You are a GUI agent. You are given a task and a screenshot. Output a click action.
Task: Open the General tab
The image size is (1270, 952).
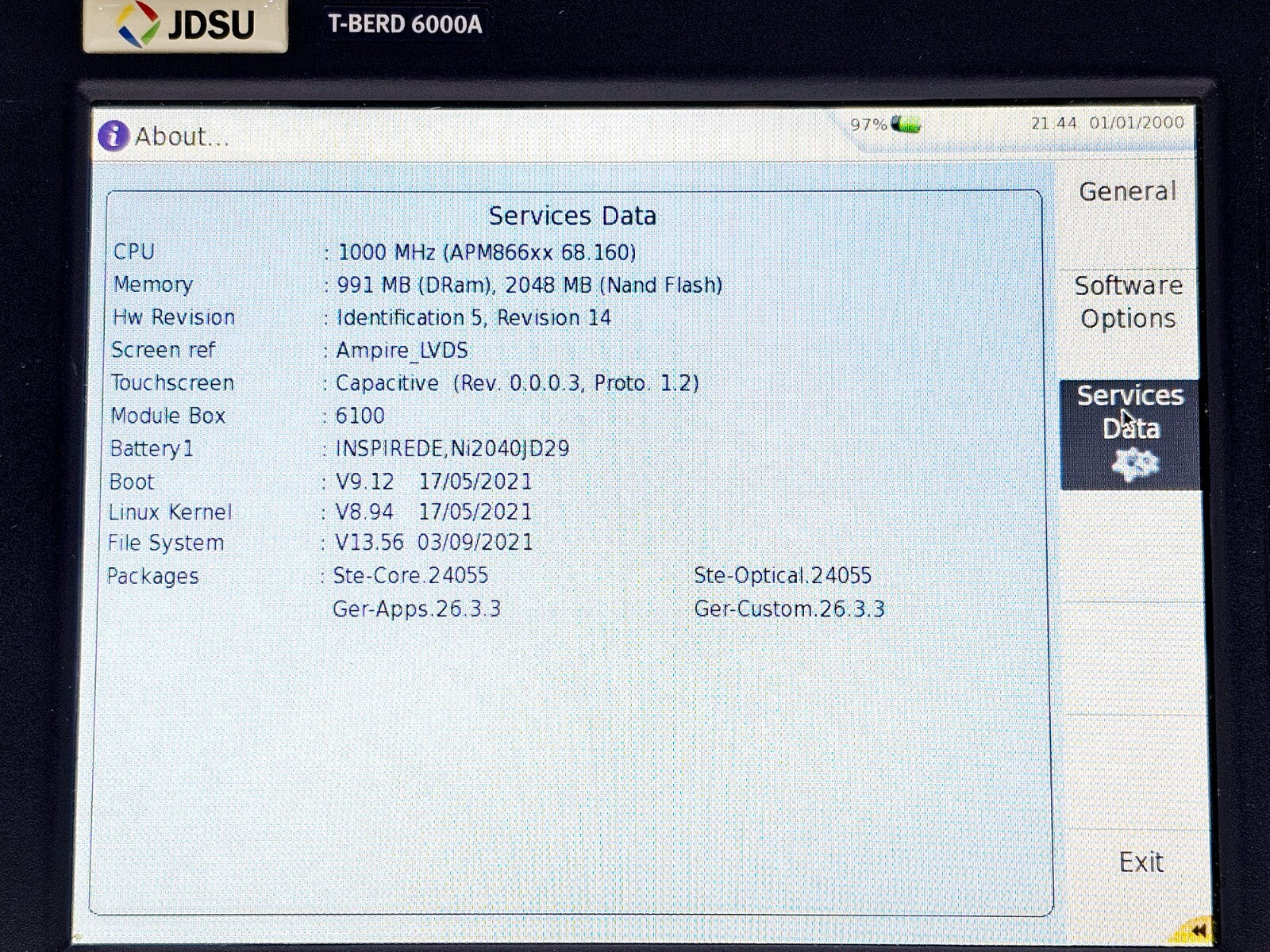pyautogui.click(x=1127, y=192)
